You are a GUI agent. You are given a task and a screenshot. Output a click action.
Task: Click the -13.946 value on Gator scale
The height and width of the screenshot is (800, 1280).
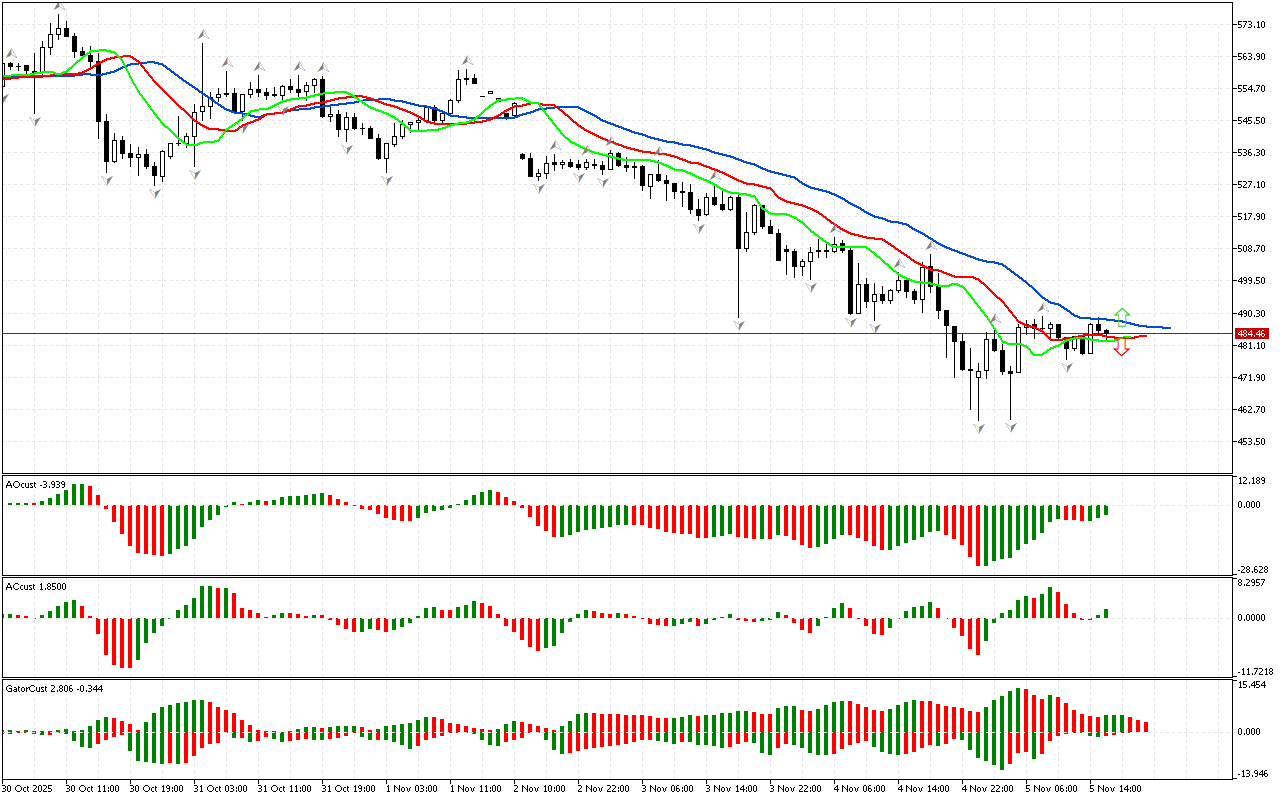coord(1252,773)
